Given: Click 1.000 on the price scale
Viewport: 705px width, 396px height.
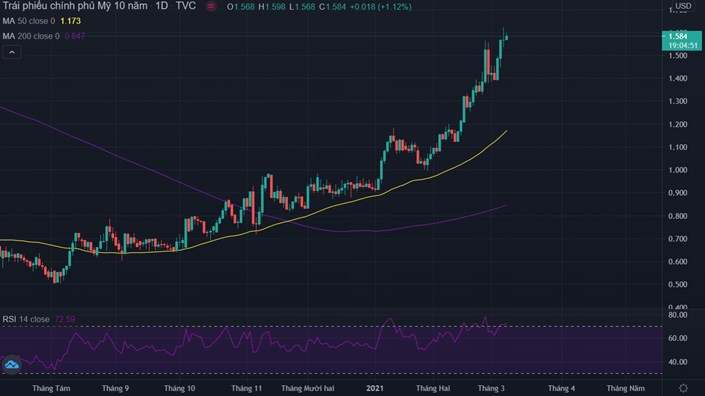Looking at the screenshot, I should pyautogui.click(x=678, y=170).
